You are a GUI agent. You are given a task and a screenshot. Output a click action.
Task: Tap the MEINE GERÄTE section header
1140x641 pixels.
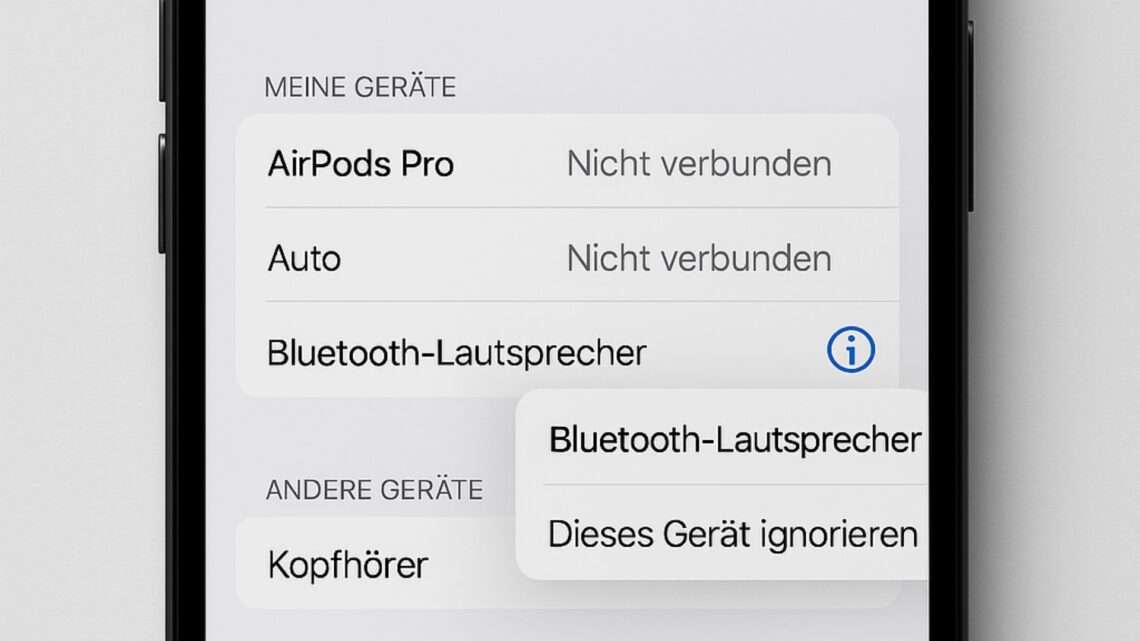pyautogui.click(x=360, y=87)
